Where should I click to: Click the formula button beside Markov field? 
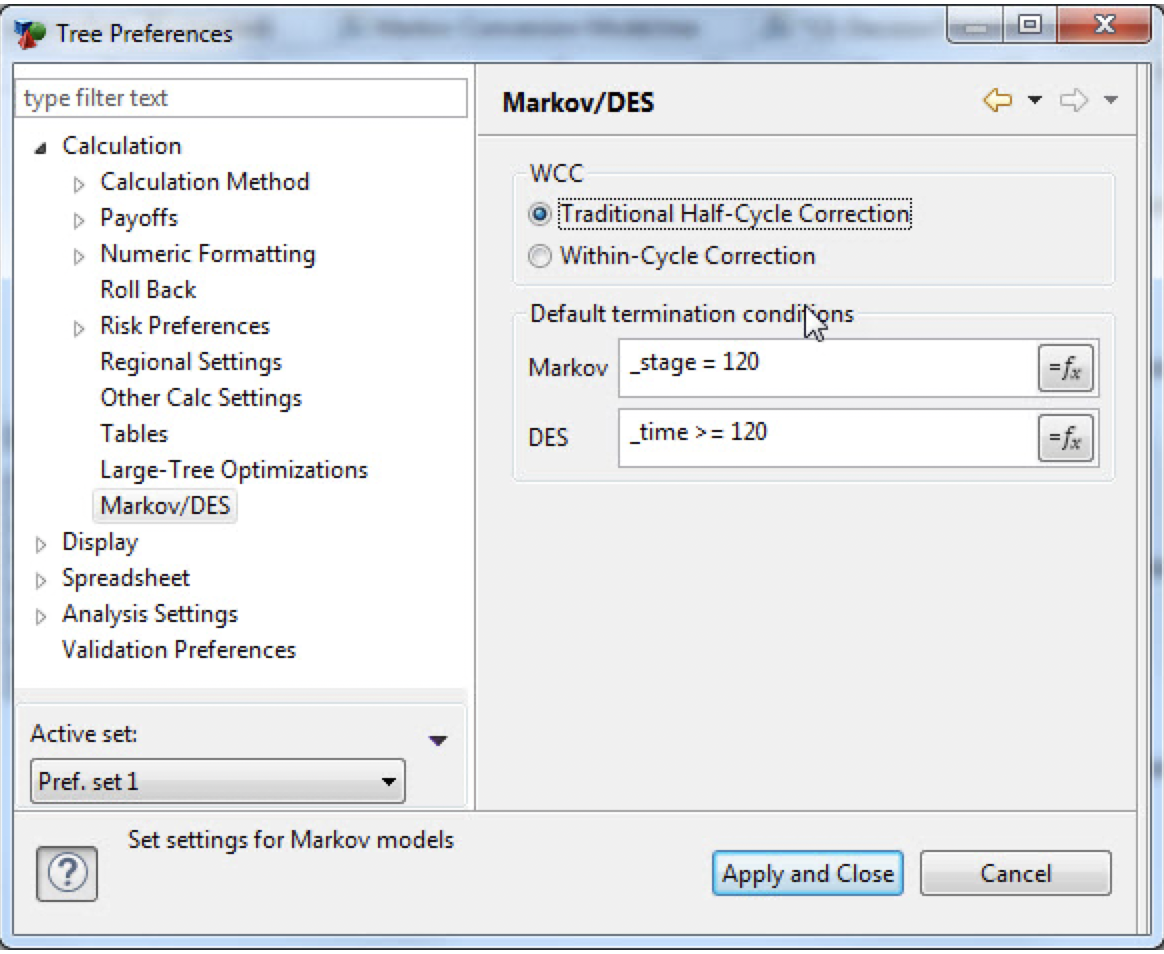pyautogui.click(x=1065, y=370)
